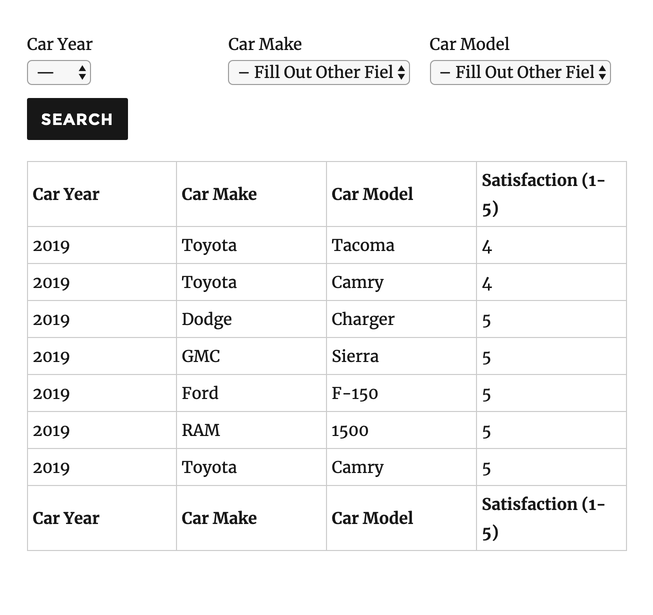Viewport: 653px width, 615px height.
Task: Select the Tacoma table cell
Action: 401,245
